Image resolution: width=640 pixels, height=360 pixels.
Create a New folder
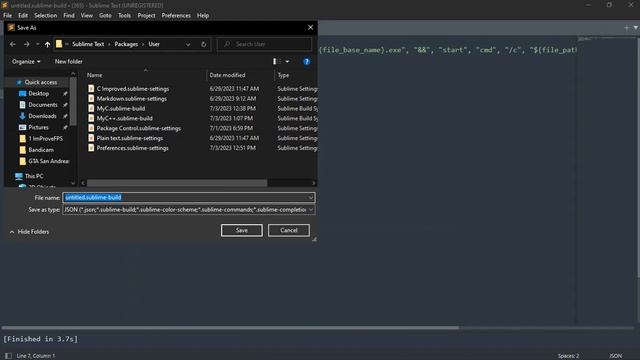(69, 62)
